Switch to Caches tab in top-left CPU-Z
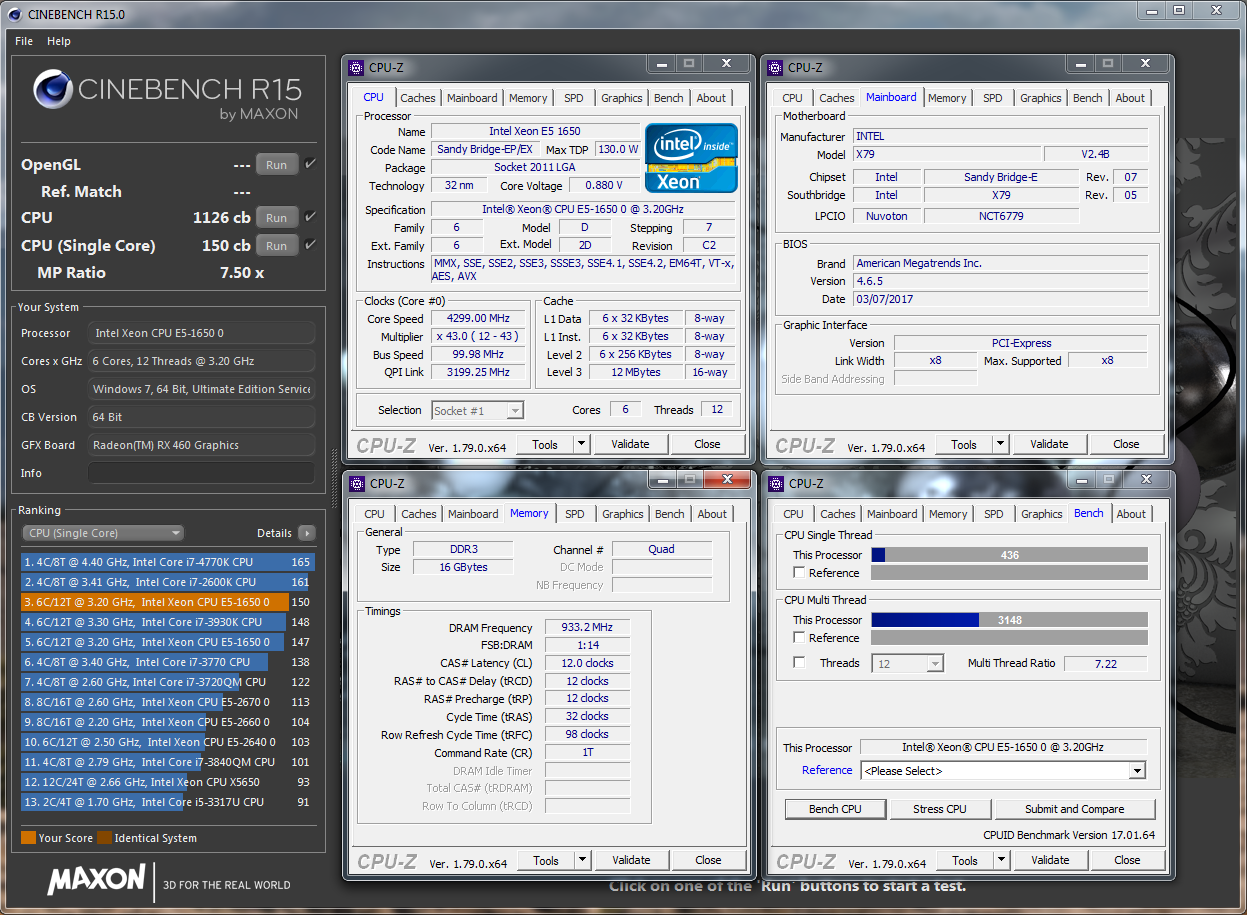The image size is (1247, 915). click(417, 98)
